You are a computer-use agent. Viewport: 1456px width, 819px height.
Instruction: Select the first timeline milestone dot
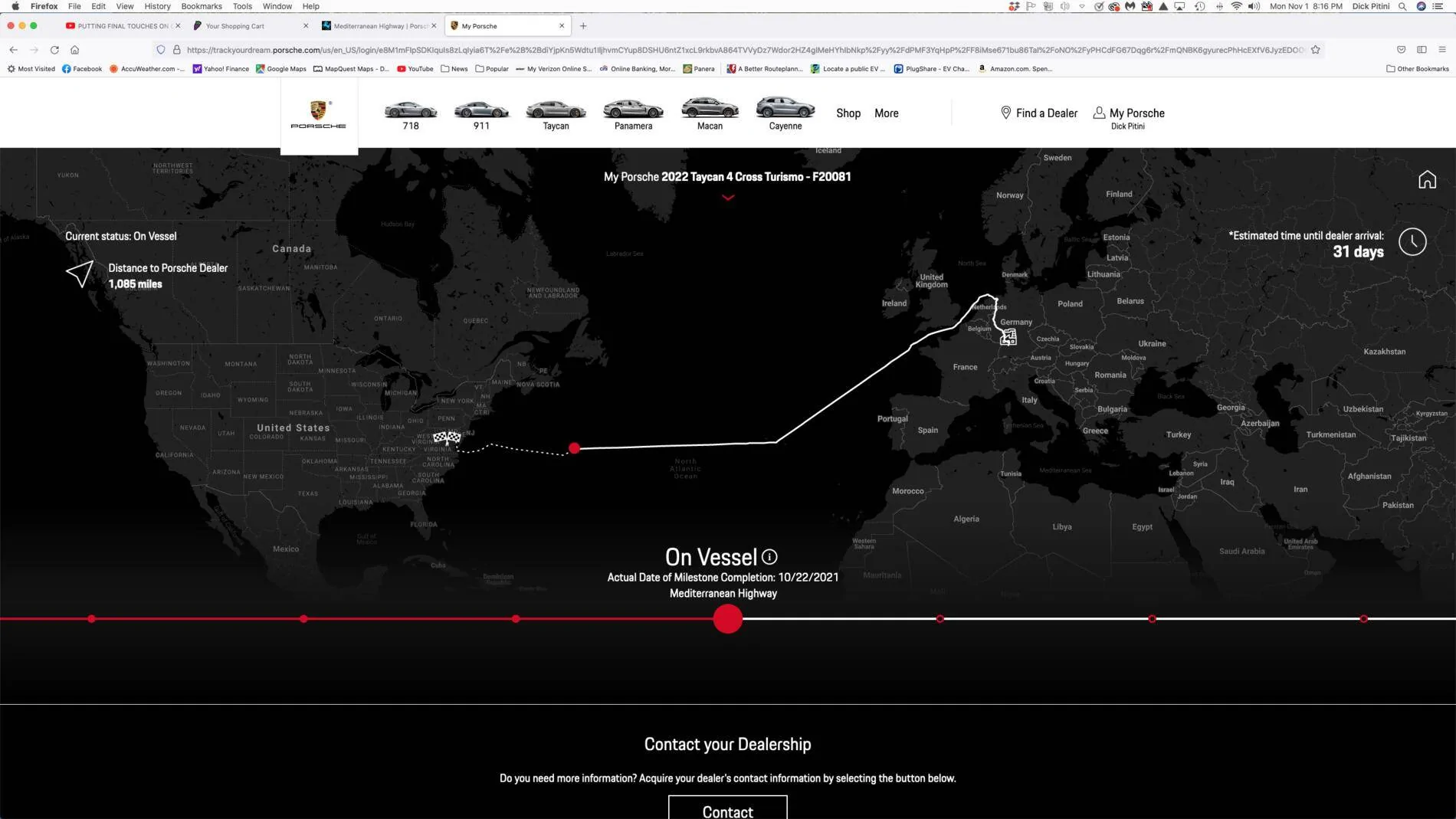click(x=92, y=619)
